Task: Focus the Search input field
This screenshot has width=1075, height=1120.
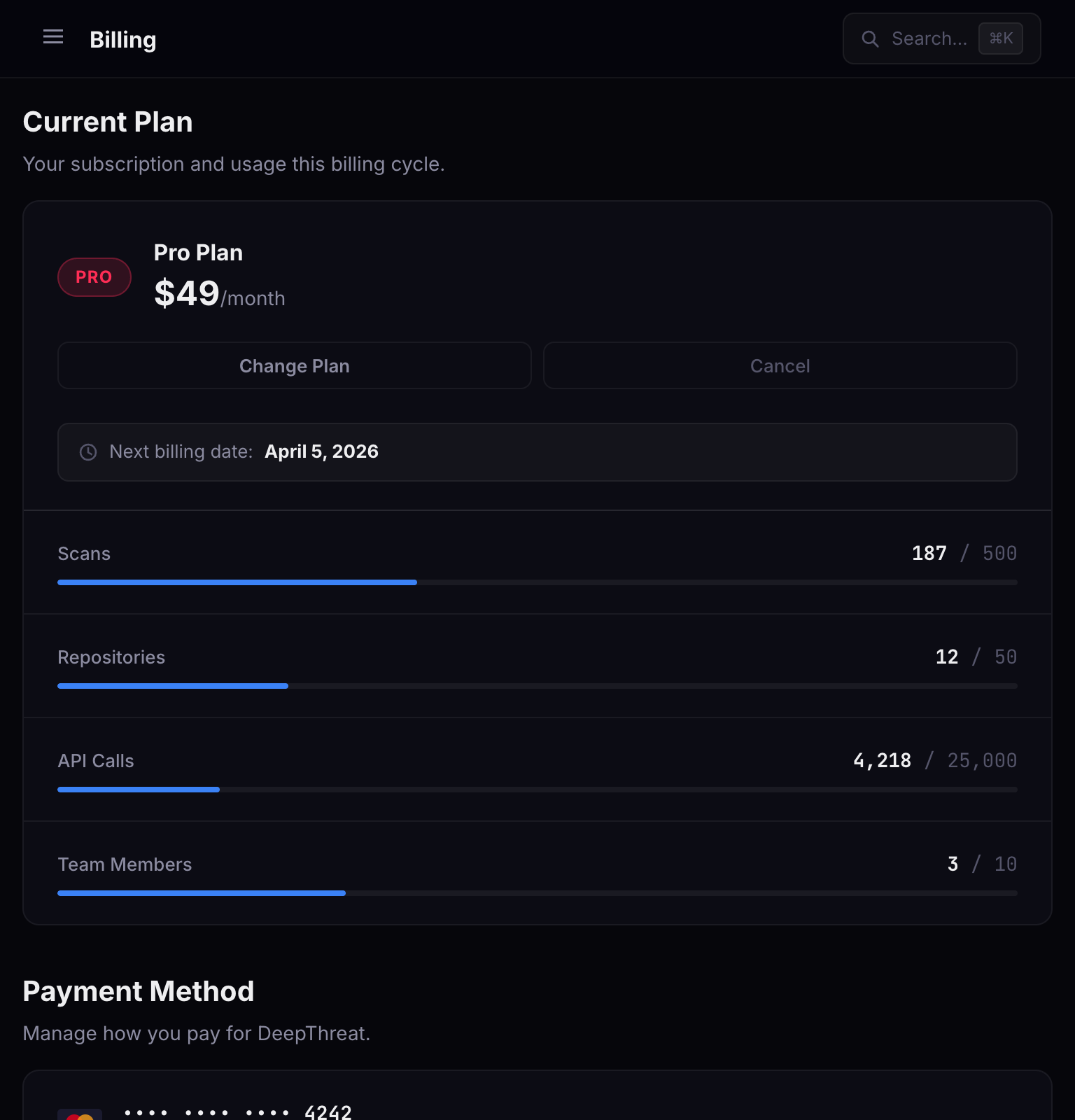Action: coord(929,39)
